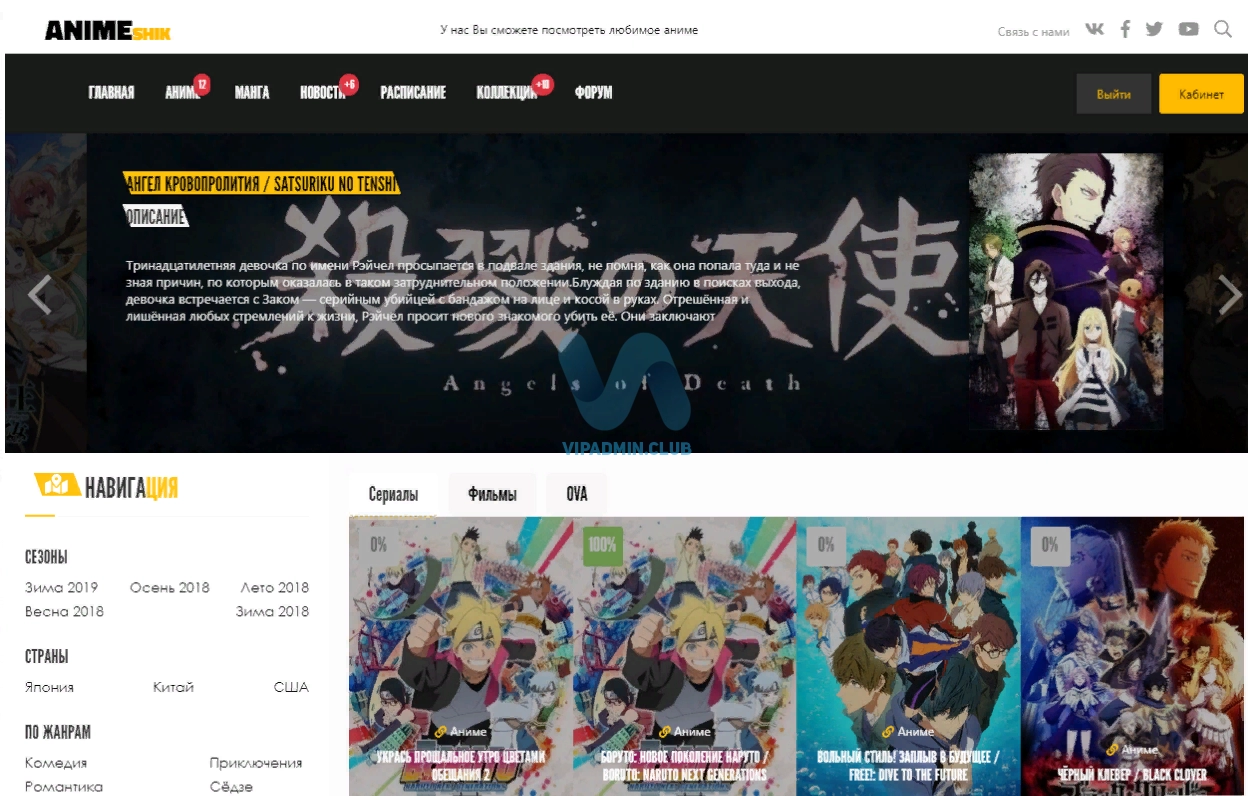Click the Выйти logout button

[1114, 94]
